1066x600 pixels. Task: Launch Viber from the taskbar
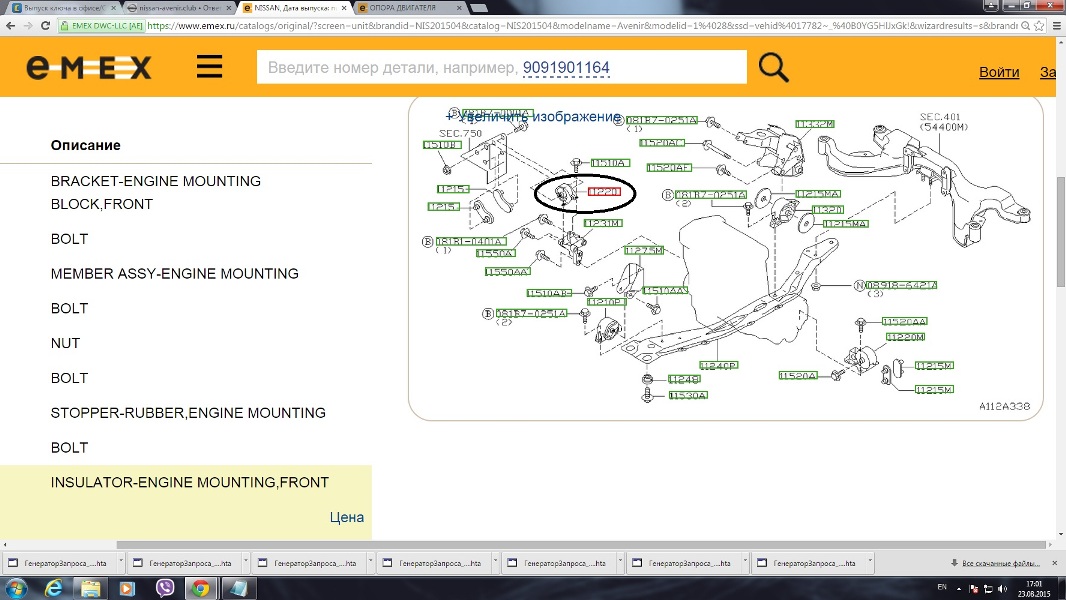tap(165, 588)
